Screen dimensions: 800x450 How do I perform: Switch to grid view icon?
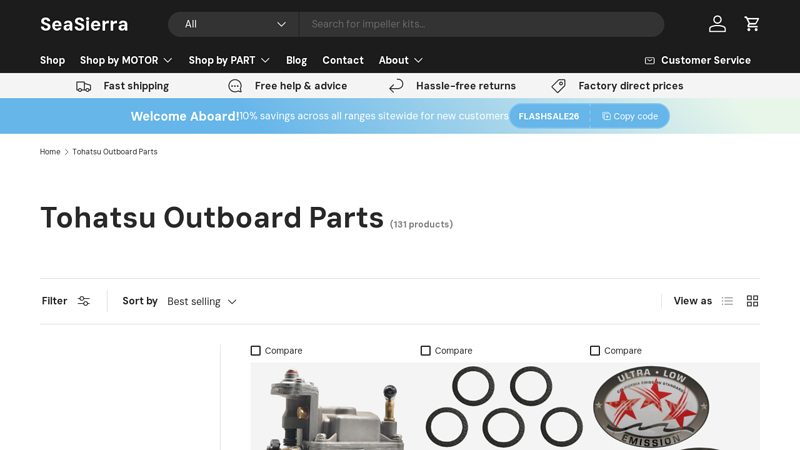tap(752, 301)
